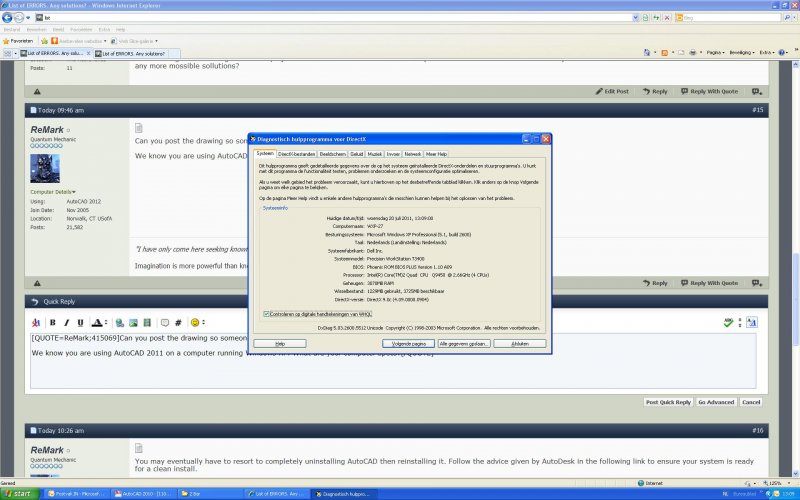Click the add to favorites bar star icon

click(44, 41)
